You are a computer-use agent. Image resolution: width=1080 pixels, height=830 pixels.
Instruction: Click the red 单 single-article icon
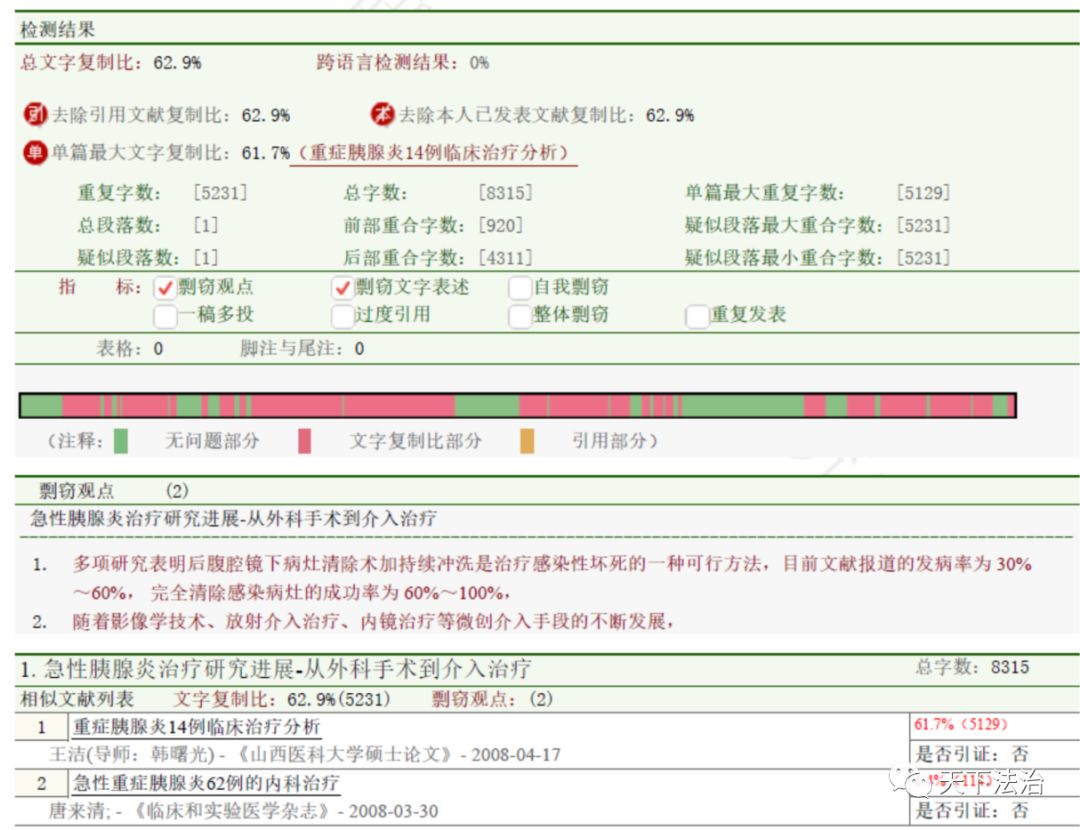[36, 152]
